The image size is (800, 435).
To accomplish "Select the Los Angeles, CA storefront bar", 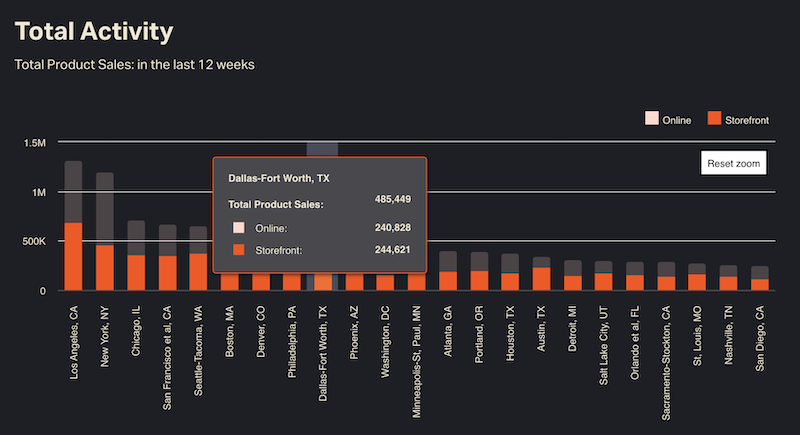I will [73, 256].
